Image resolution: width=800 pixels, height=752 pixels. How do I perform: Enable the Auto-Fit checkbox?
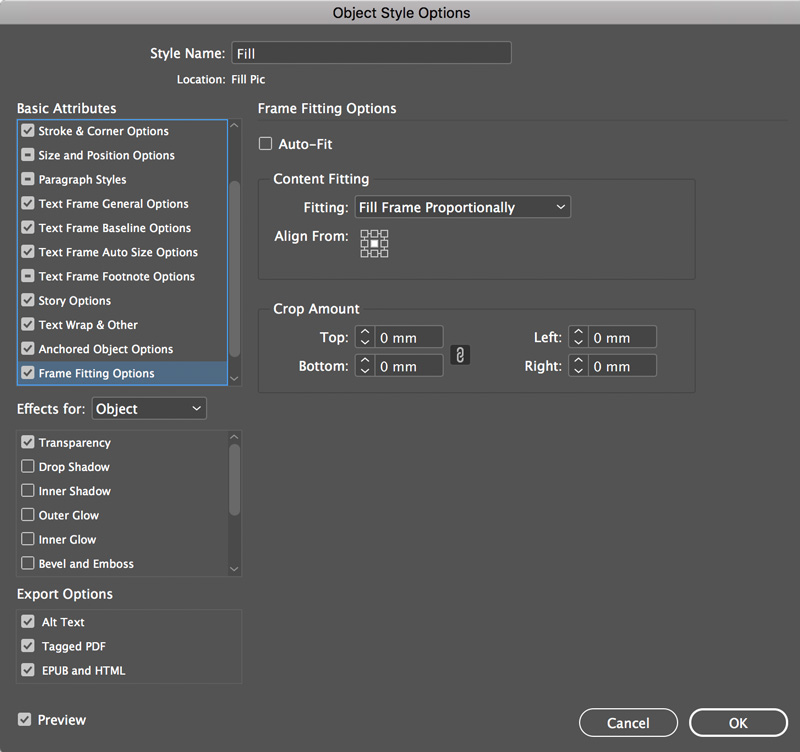click(x=265, y=143)
